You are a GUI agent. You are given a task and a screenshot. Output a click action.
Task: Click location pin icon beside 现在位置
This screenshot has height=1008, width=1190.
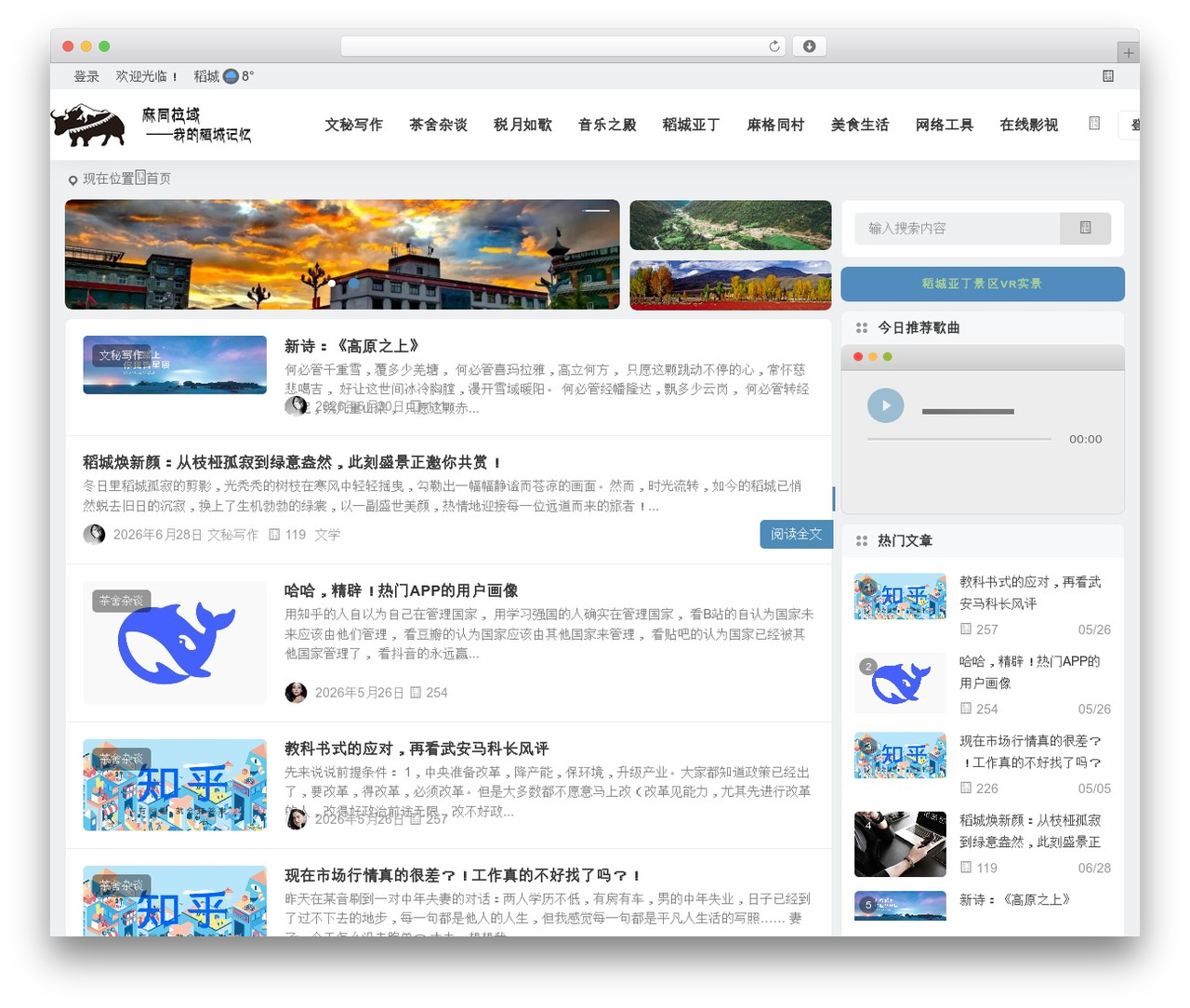click(x=73, y=179)
